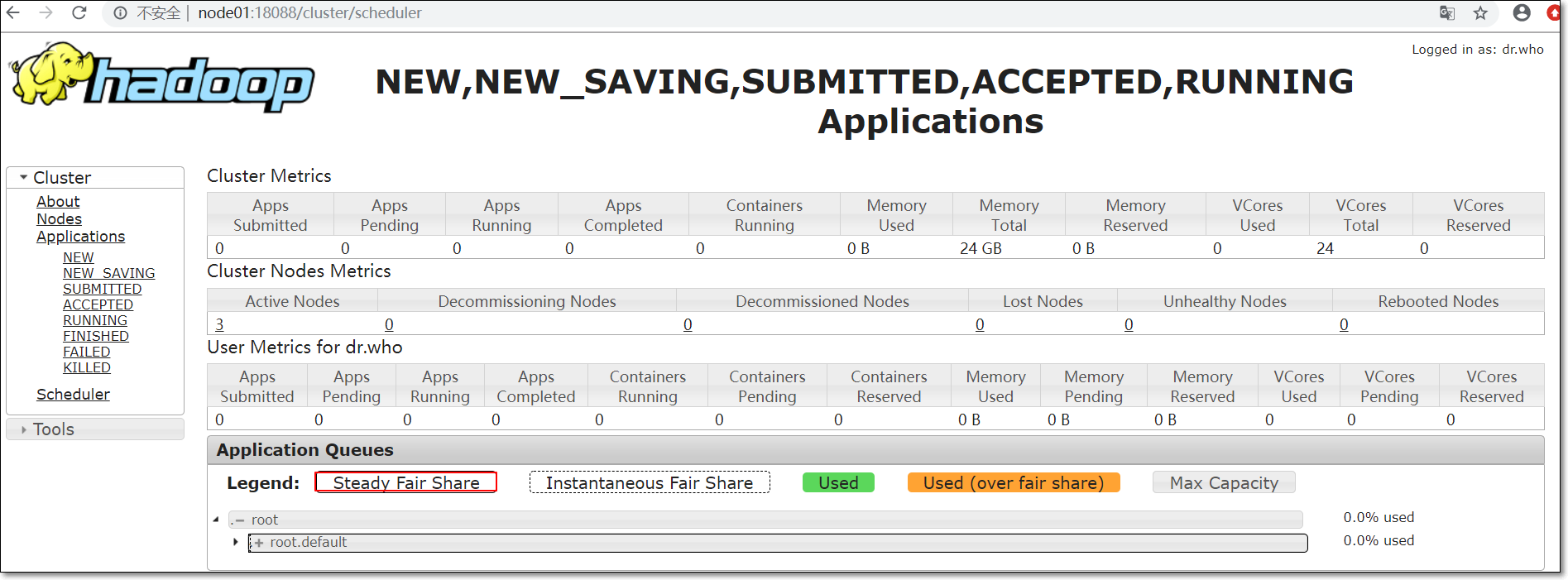Collapse the Cluster sidebar section

(24, 177)
